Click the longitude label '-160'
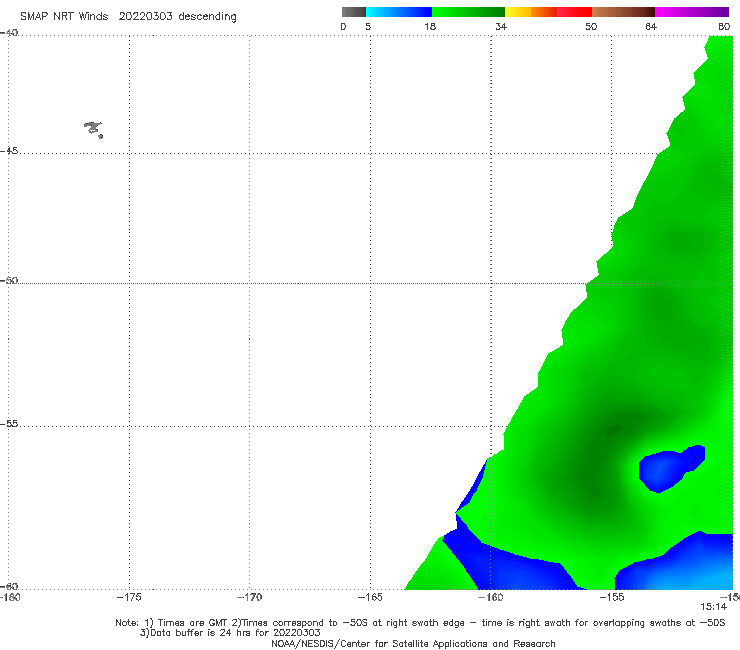740x650 pixels. [x=490, y=597]
